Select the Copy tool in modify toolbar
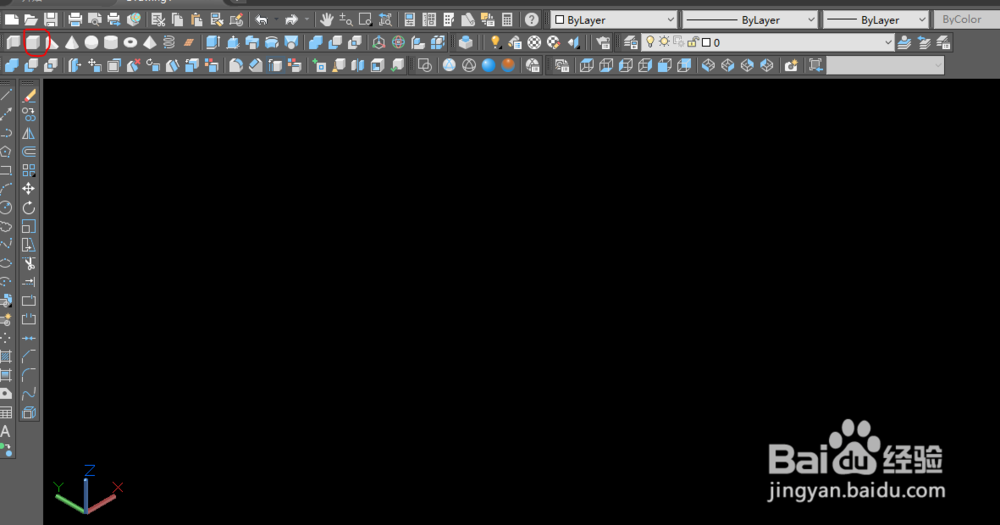 pyautogui.click(x=29, y=115)
